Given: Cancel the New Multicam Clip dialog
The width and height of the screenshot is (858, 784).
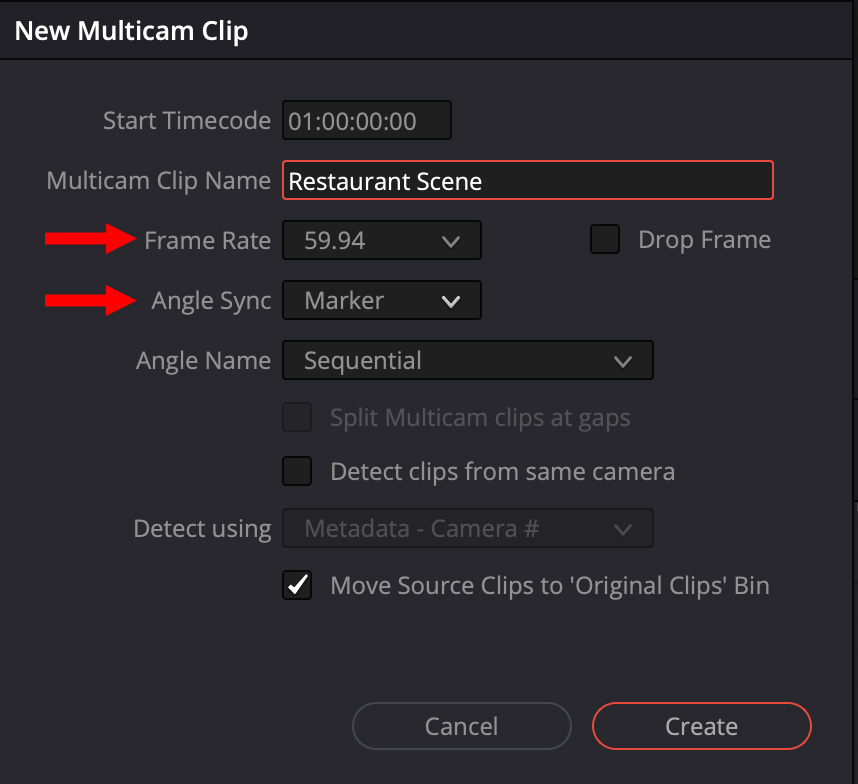Looking at the screenshot, I should (462, 726).
